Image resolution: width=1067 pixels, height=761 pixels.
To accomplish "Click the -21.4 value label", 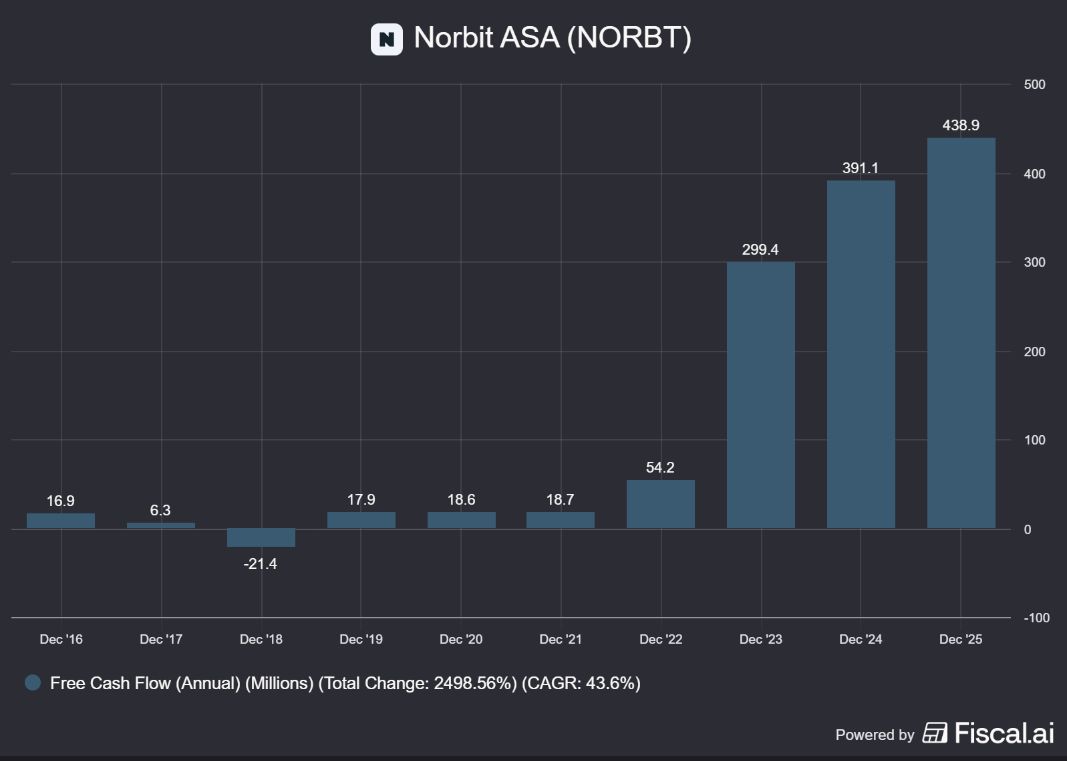I will (x=260, y=564).
